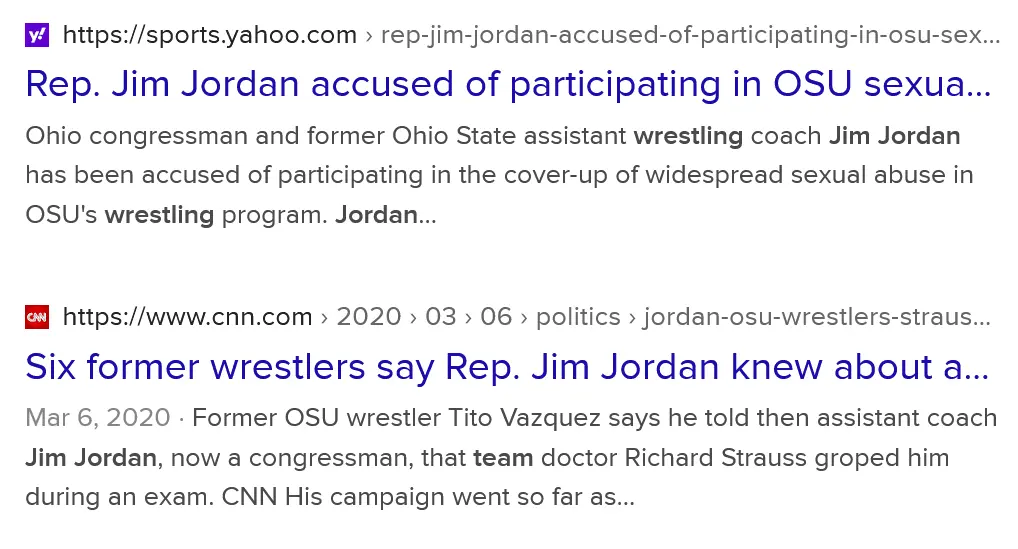
Task: Click the bold word 'team' in the CNN snippet
Action: [503, 459]
